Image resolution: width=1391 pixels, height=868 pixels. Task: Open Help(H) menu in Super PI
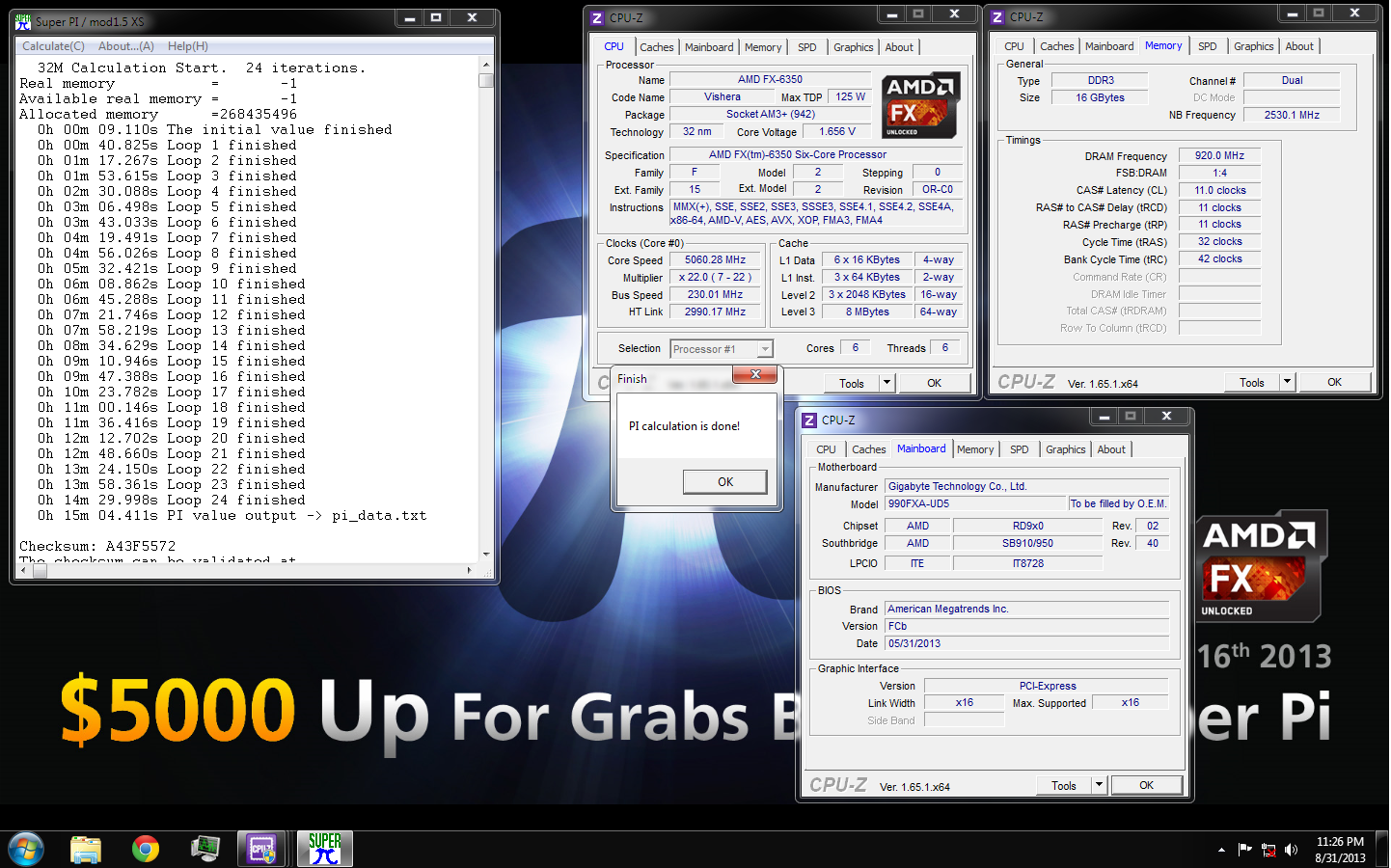click(188, 46)
